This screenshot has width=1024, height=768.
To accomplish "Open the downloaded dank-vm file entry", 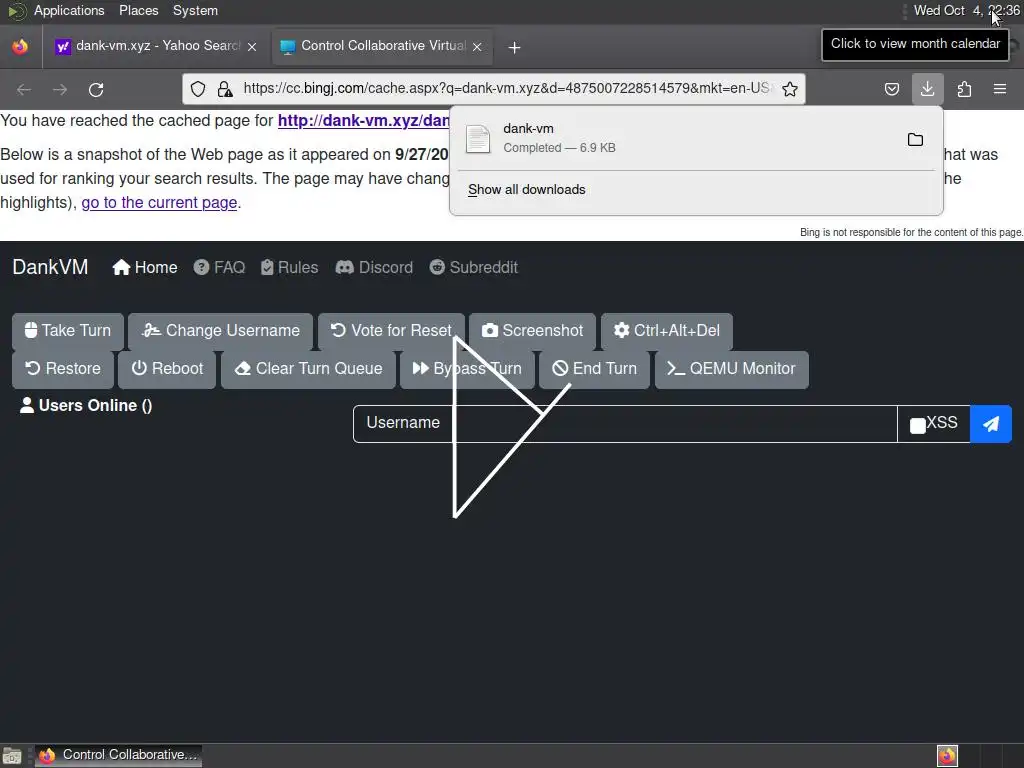I will [677, 138].
